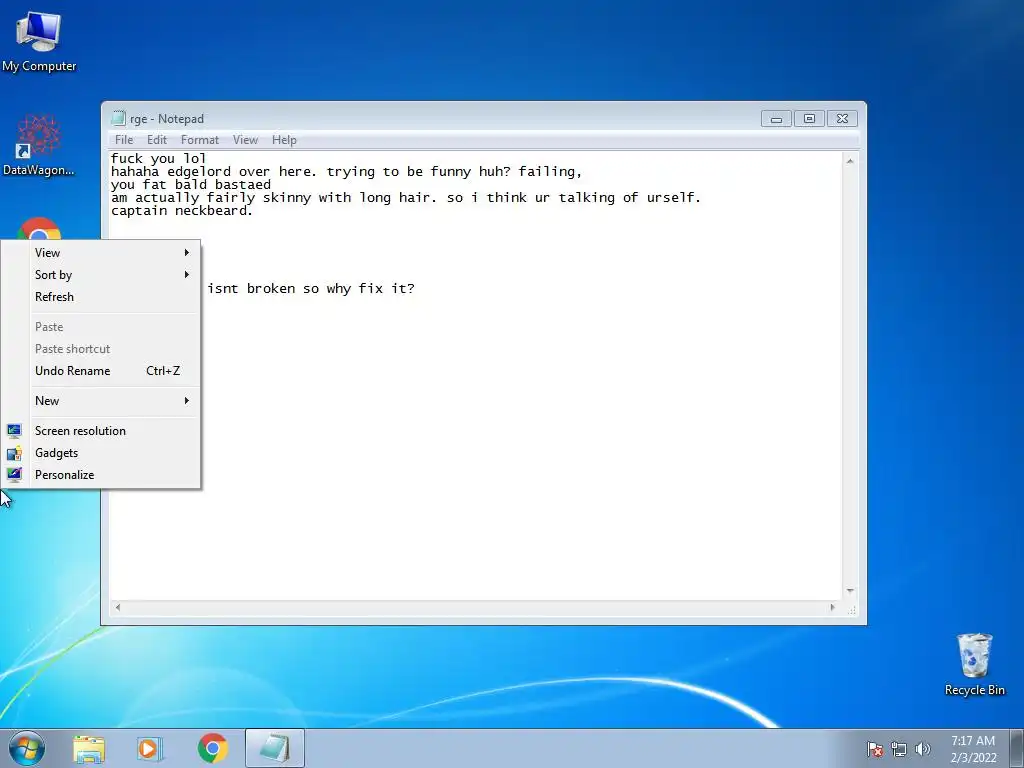
Task: Click Gadgets menu icon
Action: point(14,453)
